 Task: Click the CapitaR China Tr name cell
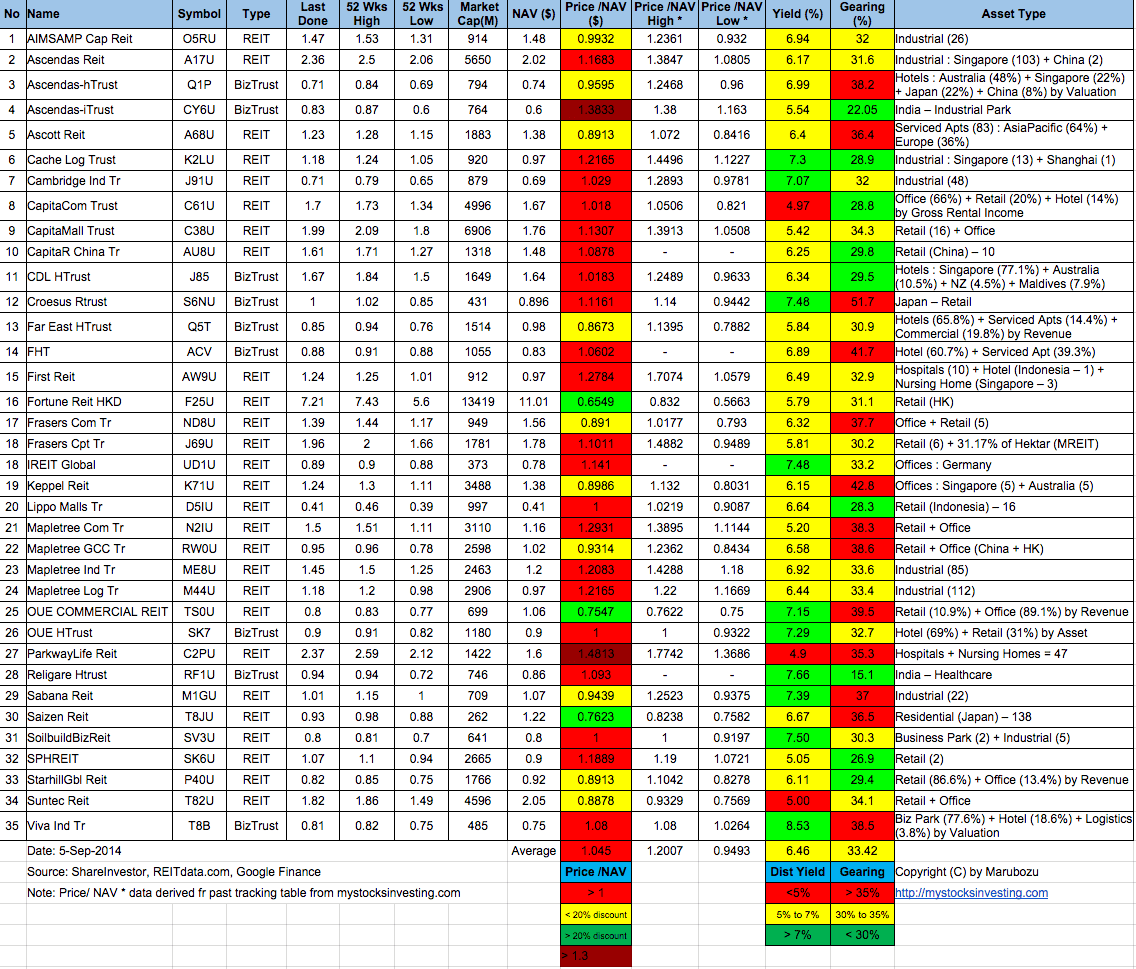tap(99, 252)
